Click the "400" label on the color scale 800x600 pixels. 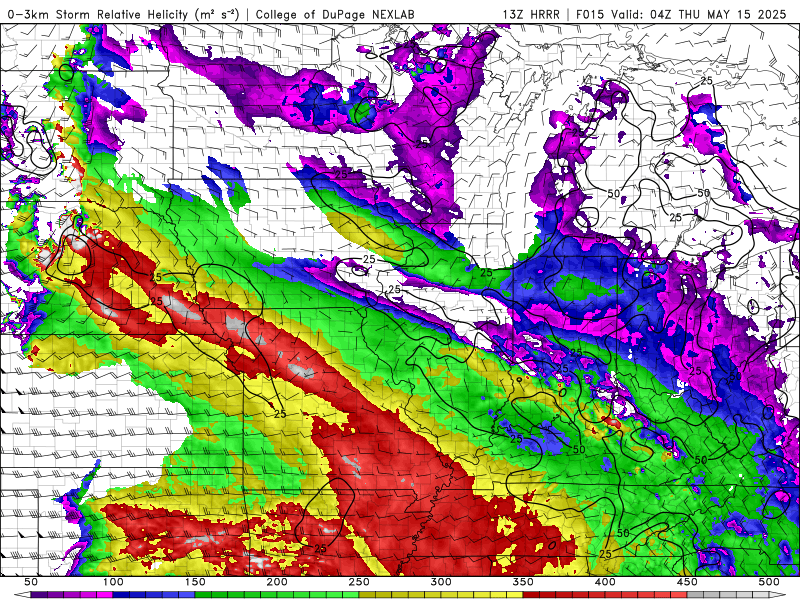(605, 582)
